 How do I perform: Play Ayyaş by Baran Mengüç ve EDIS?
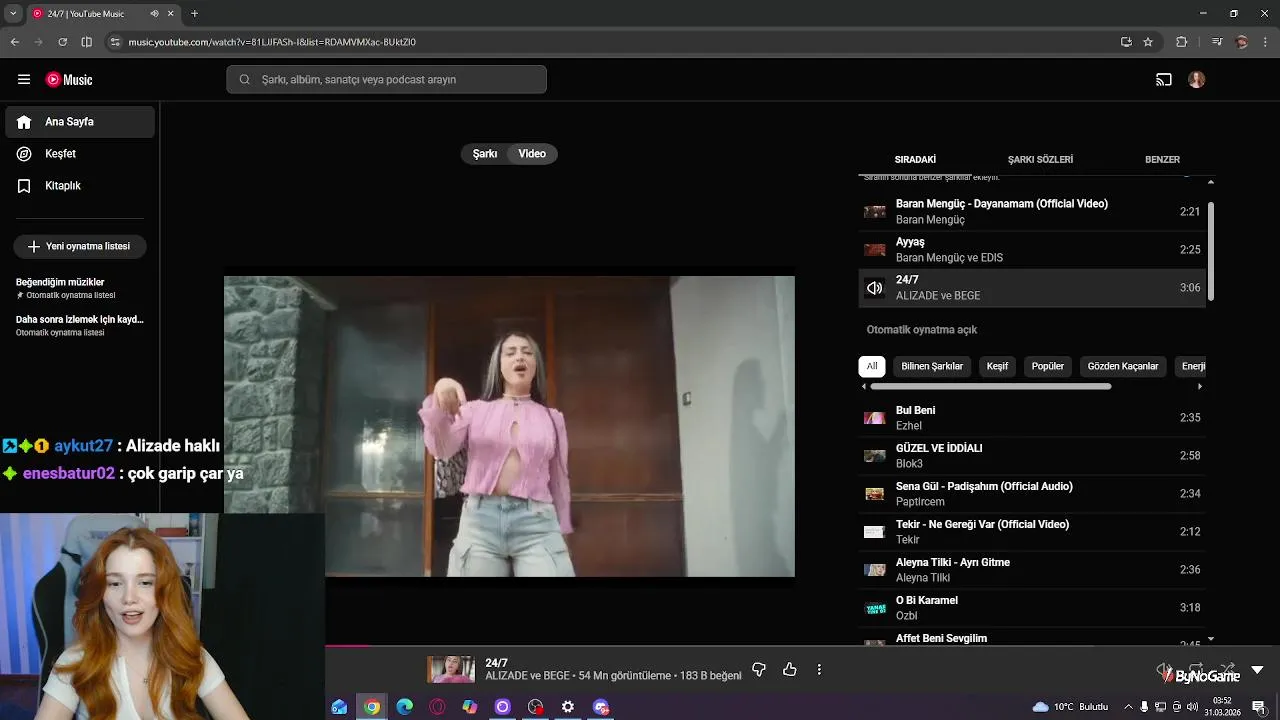tap(1032, 250)
